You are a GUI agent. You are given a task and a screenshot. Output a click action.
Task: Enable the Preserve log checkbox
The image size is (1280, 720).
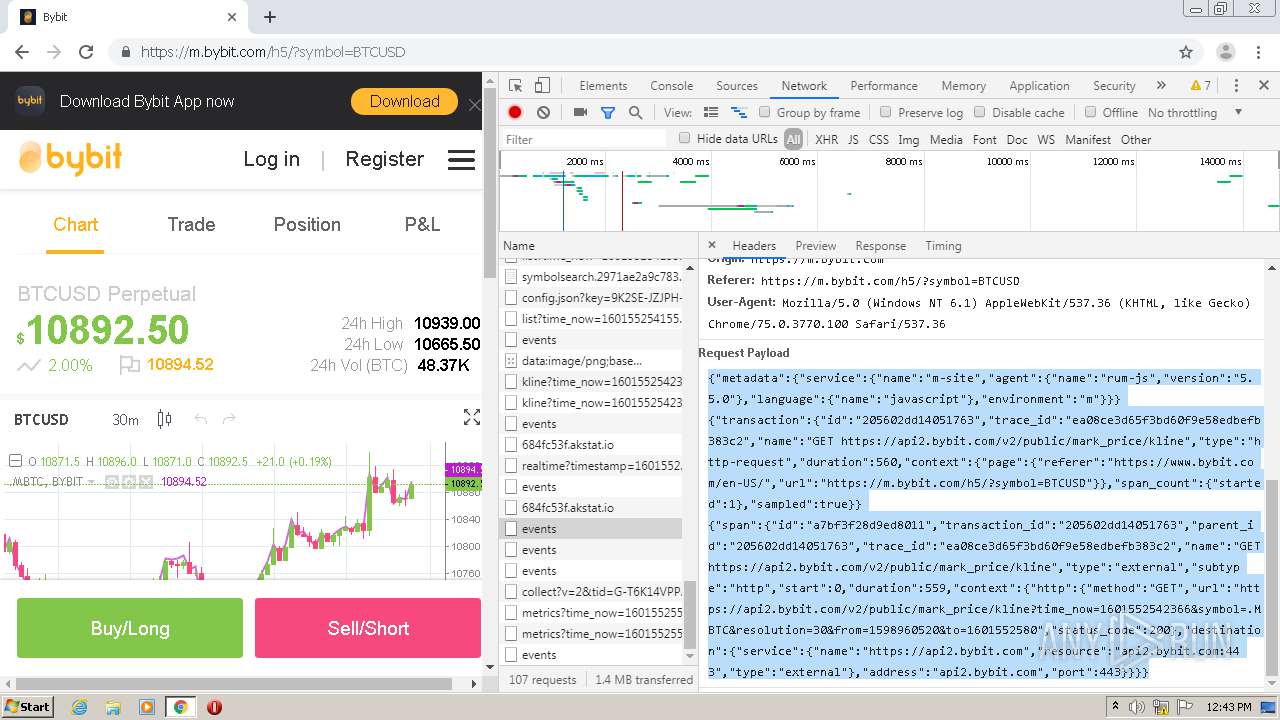[885, 112]
